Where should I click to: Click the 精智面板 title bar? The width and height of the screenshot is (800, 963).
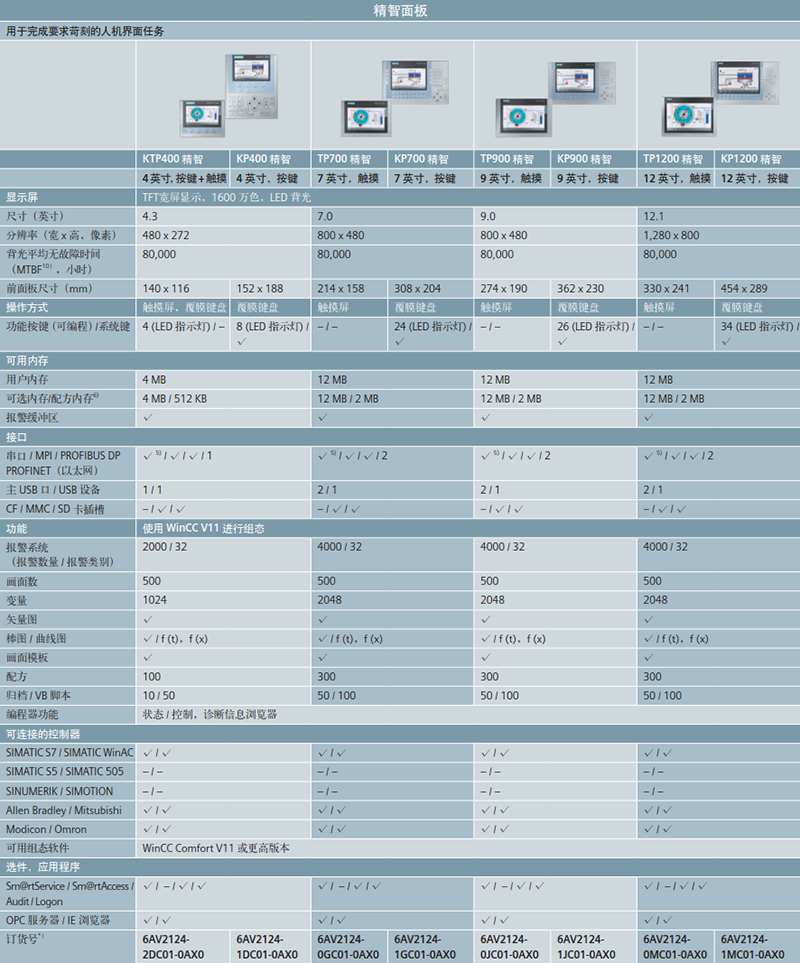point(400,11)
